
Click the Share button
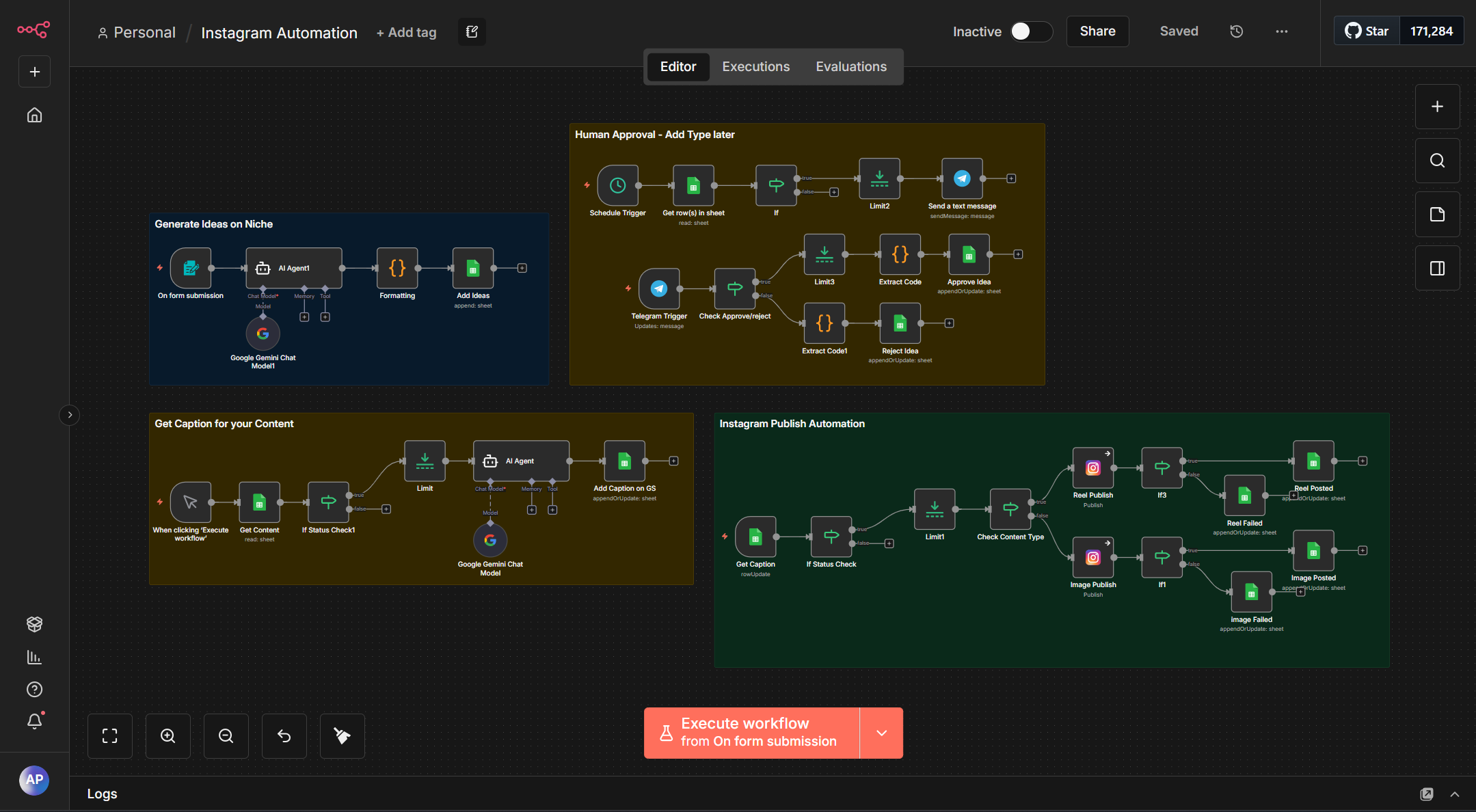(x=1097, y=31)
